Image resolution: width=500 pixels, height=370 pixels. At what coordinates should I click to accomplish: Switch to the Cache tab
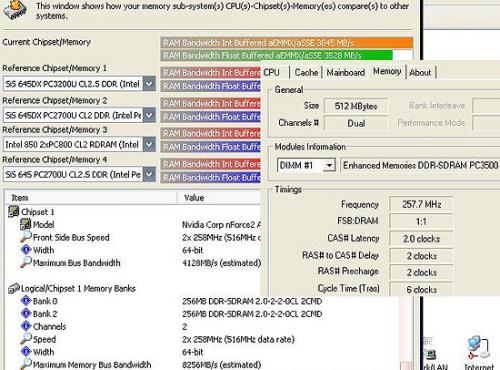tap(306, 72)
